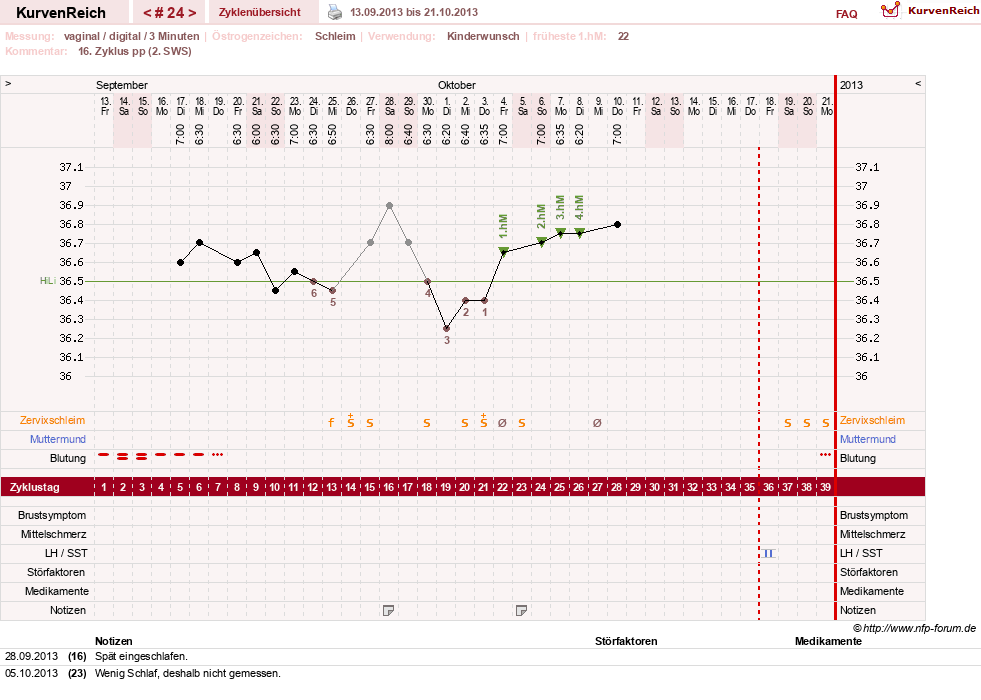The width and height of the screenshot is (981, 700).
Task: Click the date 05.10.2013 in notes list
Action: tap(31, 673)
